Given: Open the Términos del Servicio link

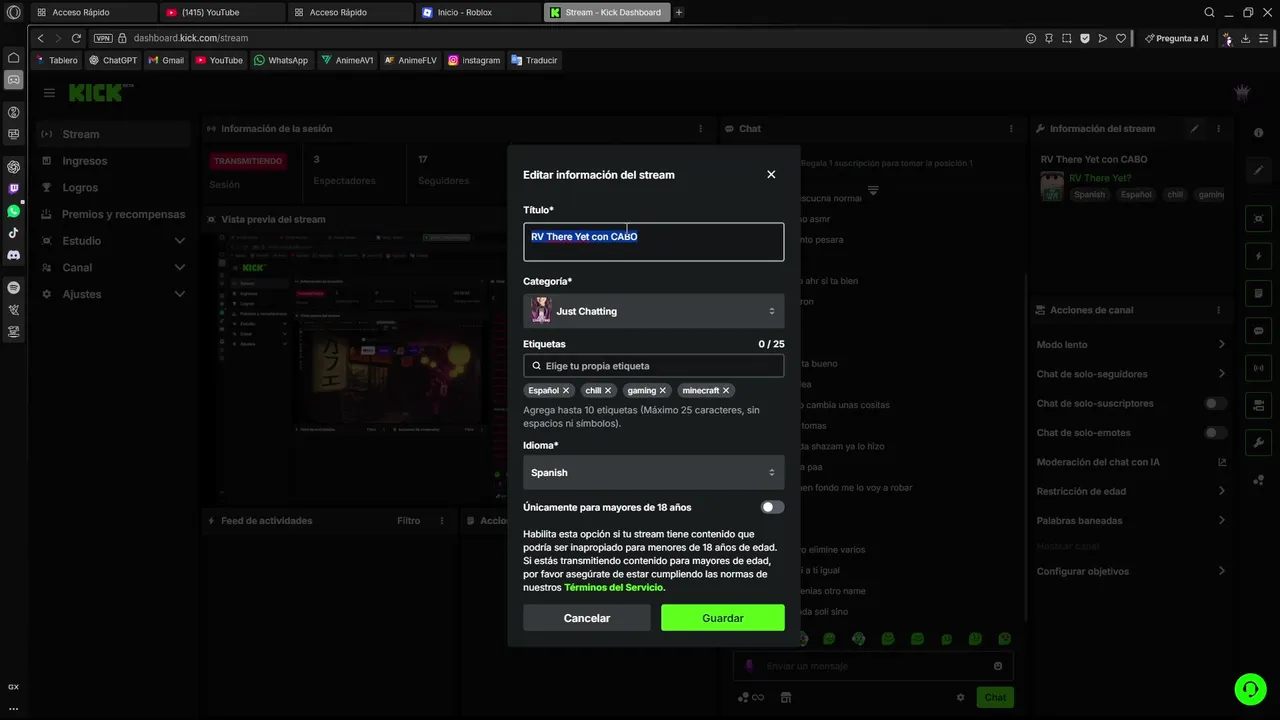Looking at the screenshot, I should (x=613, y=588).
